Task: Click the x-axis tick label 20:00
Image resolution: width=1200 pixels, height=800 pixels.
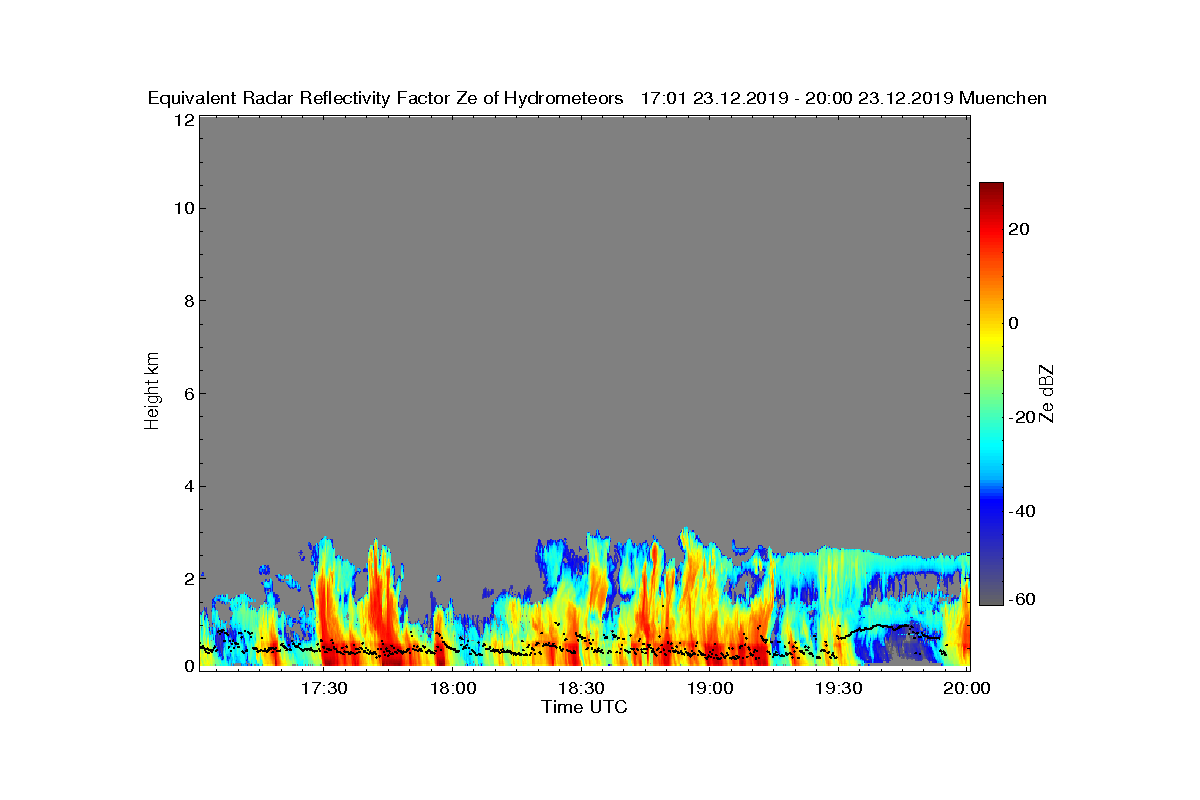Action: tap(968, 689)
